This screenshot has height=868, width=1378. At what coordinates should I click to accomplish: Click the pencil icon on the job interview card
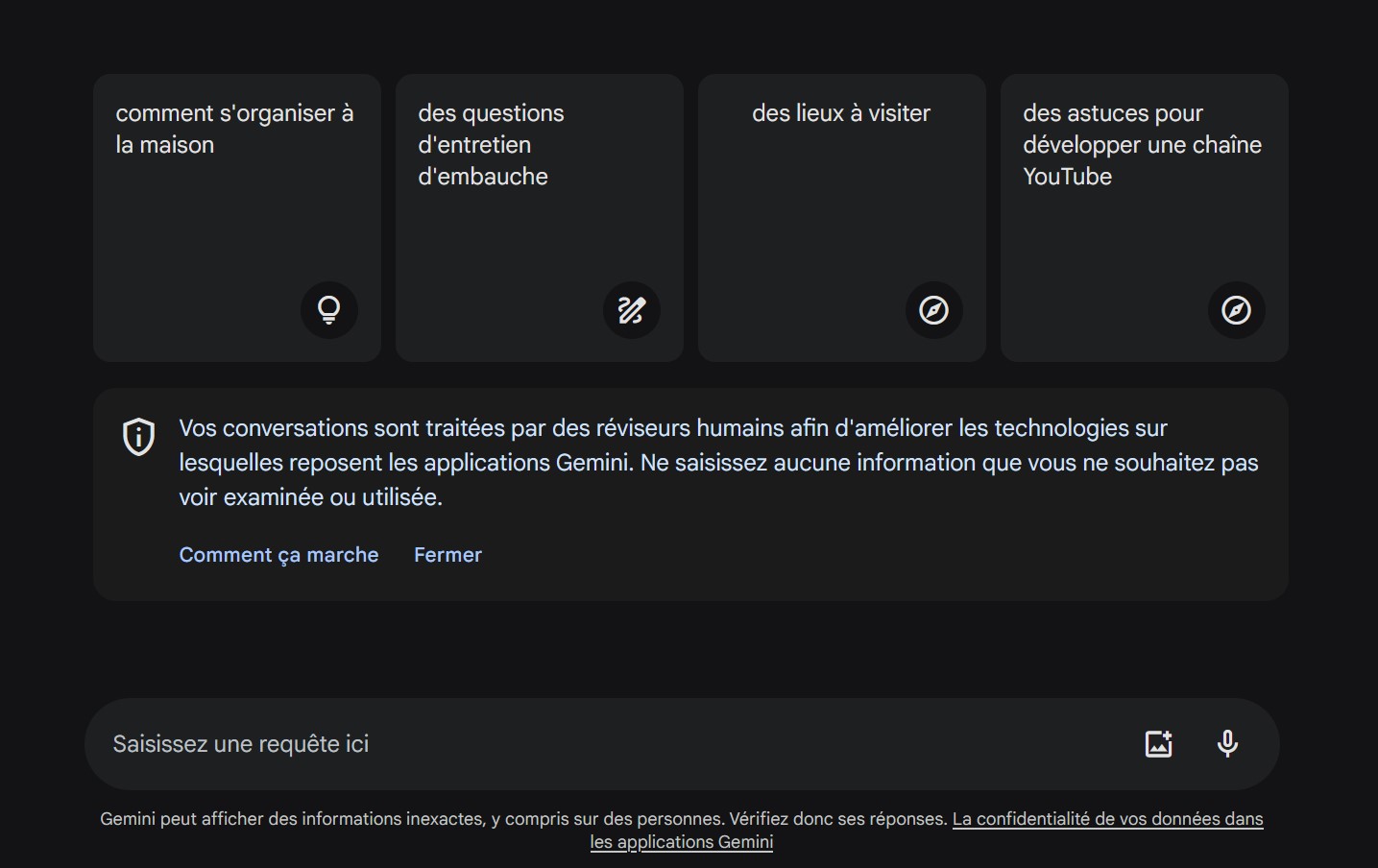[x=631, y=310]
